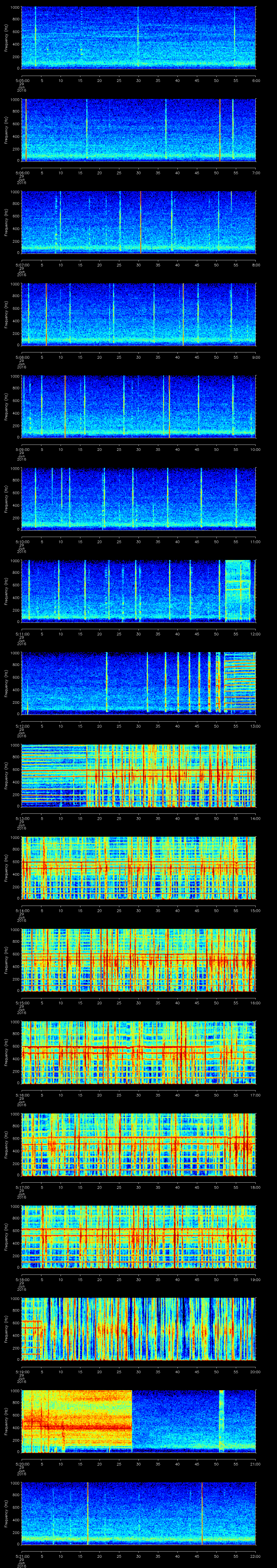The width and height of the screenshot is (277, 1568).
Task: Select the '8:00' end time label
Action: pos(256,265)
